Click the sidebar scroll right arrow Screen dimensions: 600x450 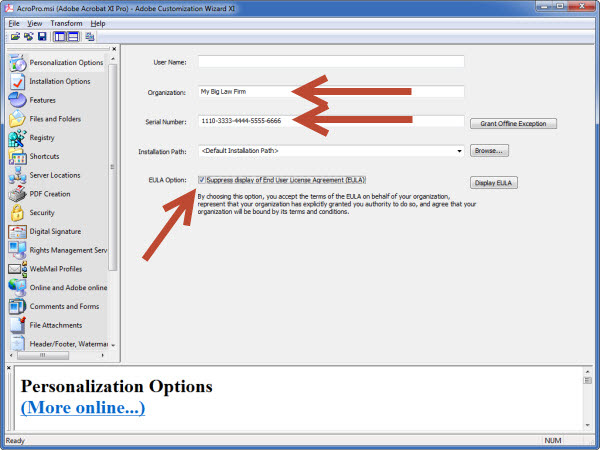click(103, 355)
